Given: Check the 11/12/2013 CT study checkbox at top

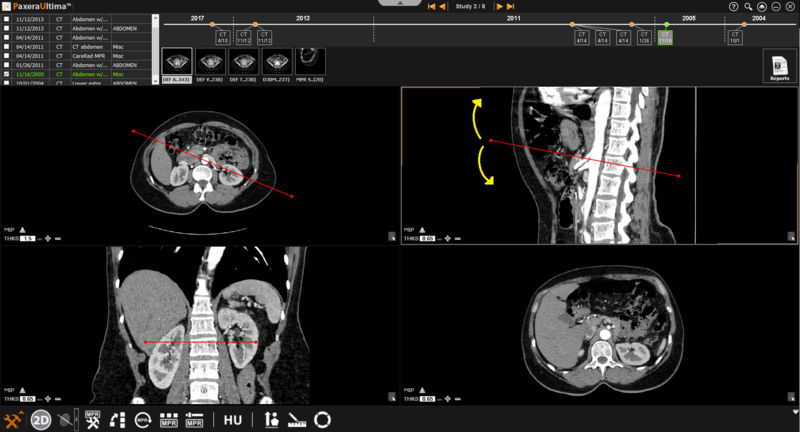Looking at the screenshot, I should (x=7, y=19).
